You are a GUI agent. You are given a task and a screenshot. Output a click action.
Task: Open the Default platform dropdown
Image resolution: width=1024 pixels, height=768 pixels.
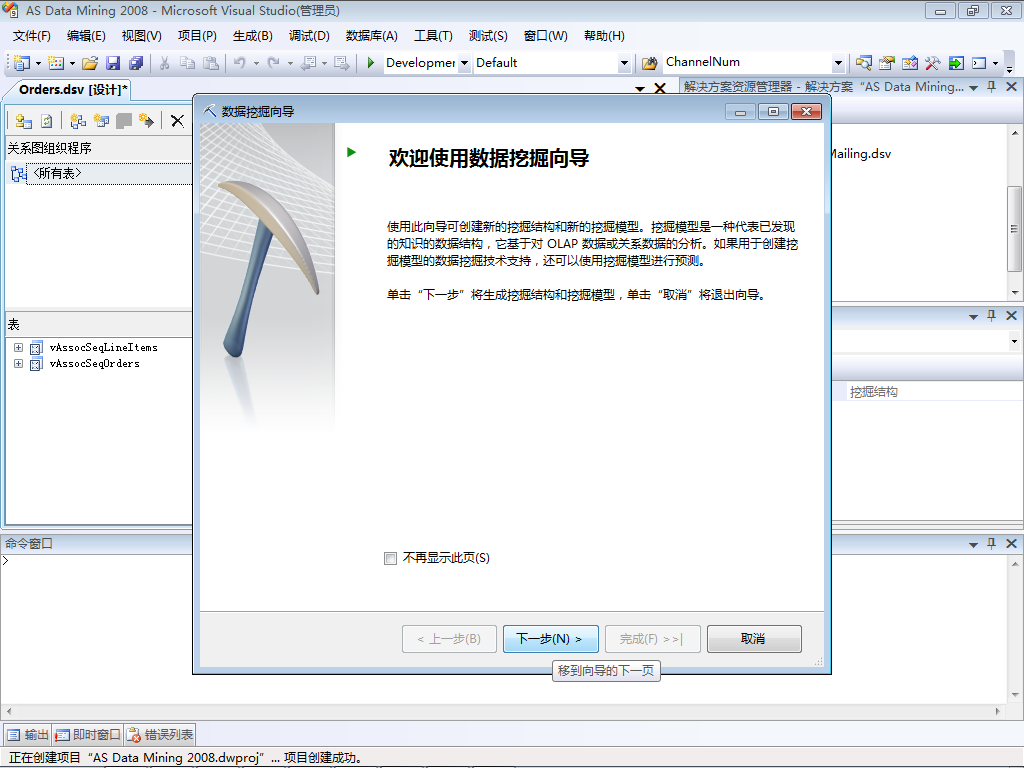point(624,63)
